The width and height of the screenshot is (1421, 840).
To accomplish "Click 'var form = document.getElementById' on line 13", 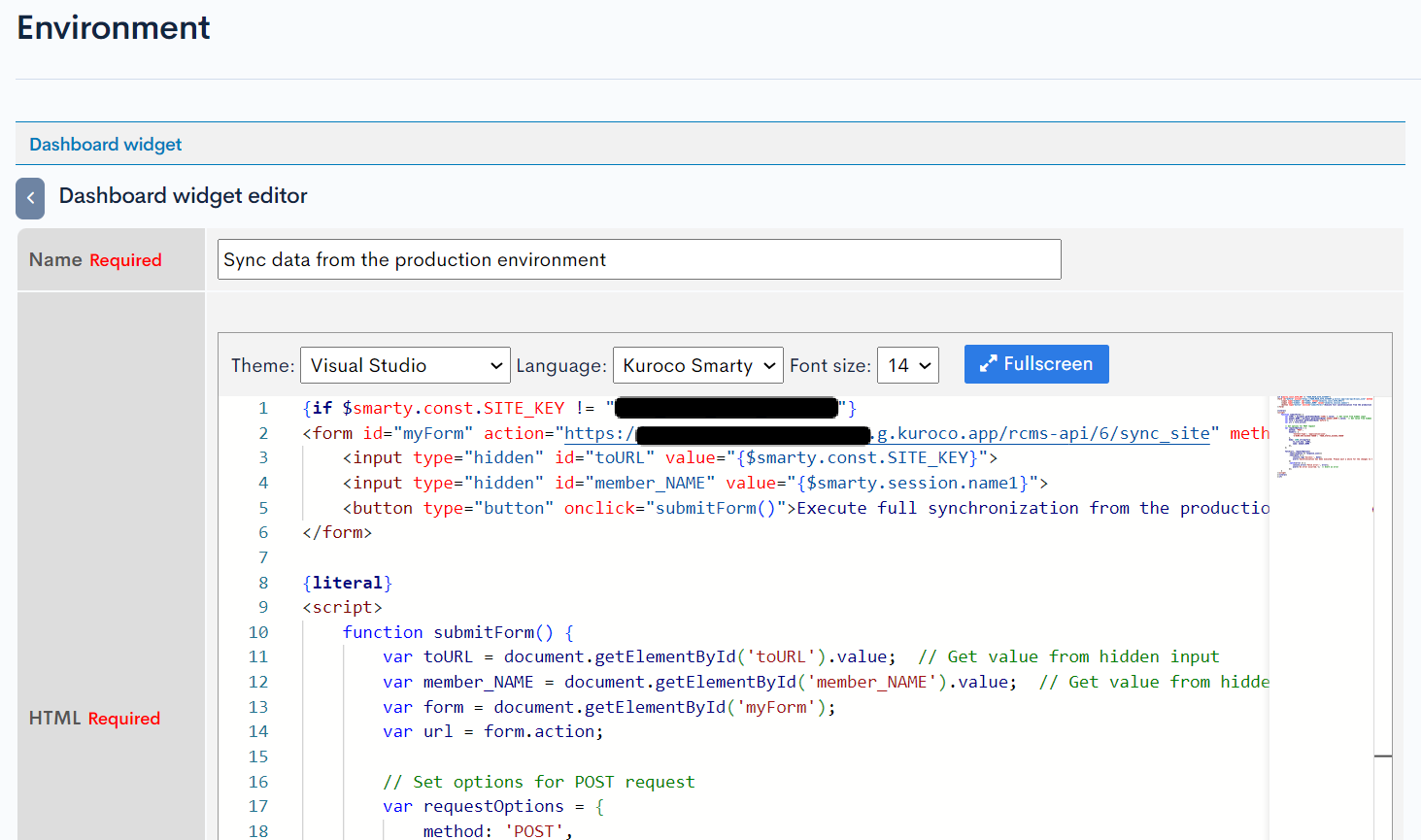I will [x=609, y=707].
